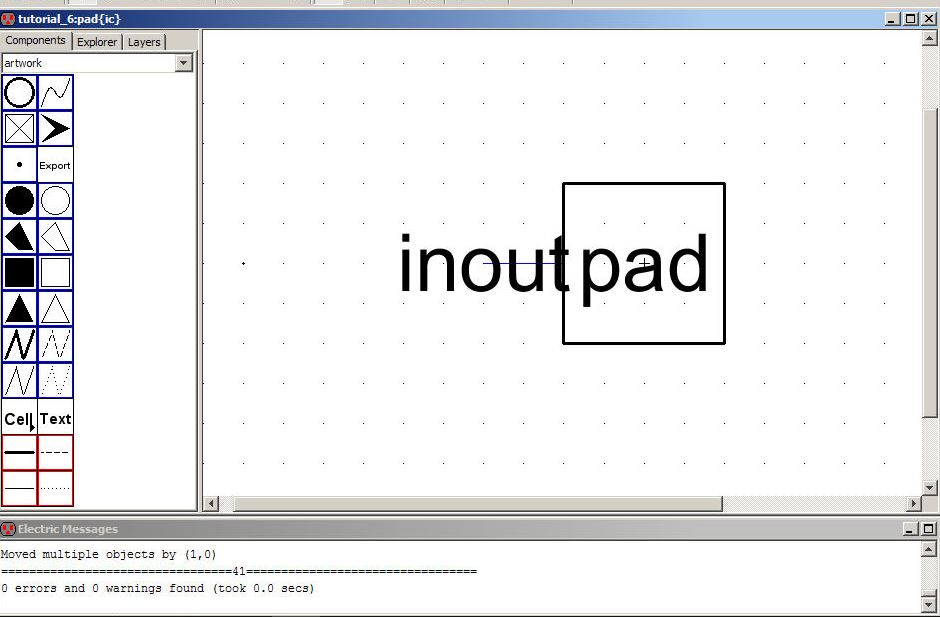The width and height of the screenshot is (940, 617).
Task: Pick the crossed box component
Action: click(x=19, y=129)
